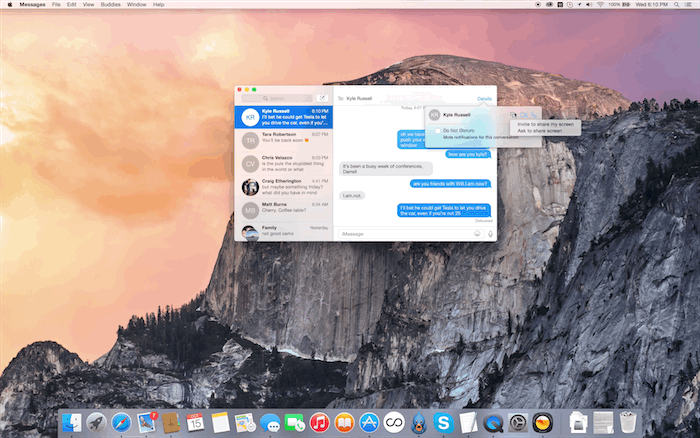This screenshot has height=438, width=700.
Task: Start a FaceTime video call with Kyle
Action: 523,115
